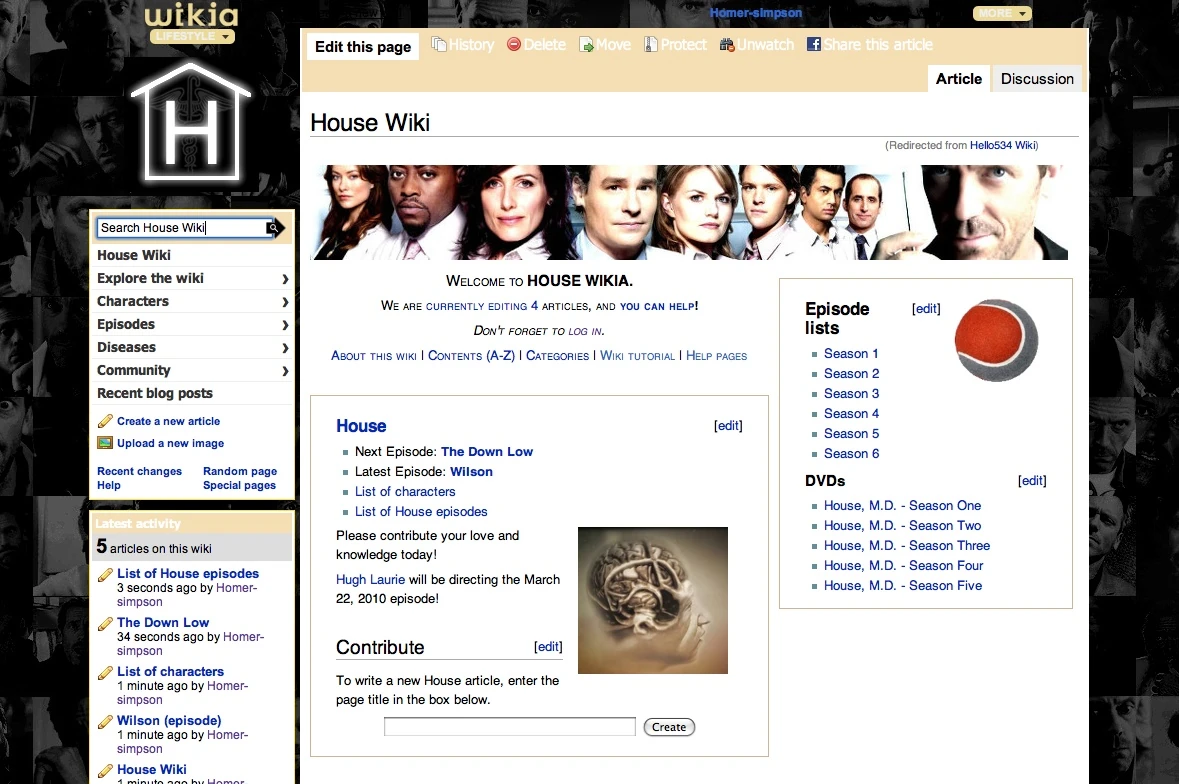Click pencil icon beside Create a new article
Image resolution: width=1179 pixels, height=784 pixels.
tap(105, 421)
